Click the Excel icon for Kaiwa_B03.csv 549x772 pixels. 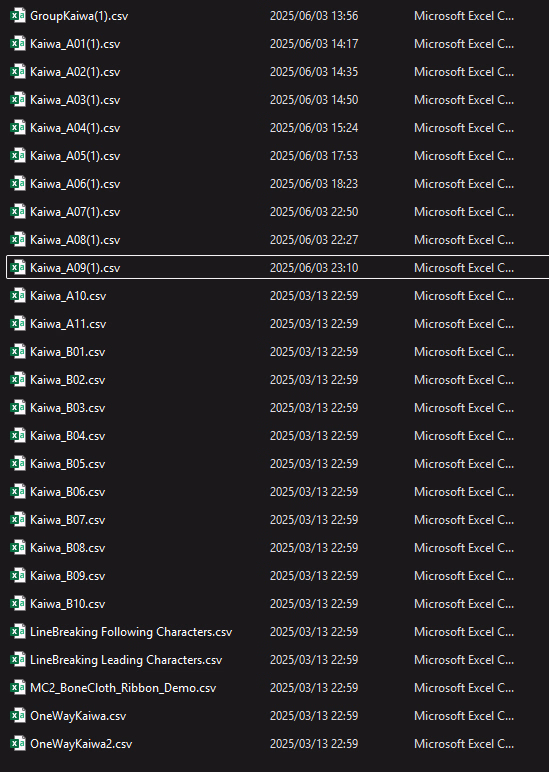click(x=18, y=408)
